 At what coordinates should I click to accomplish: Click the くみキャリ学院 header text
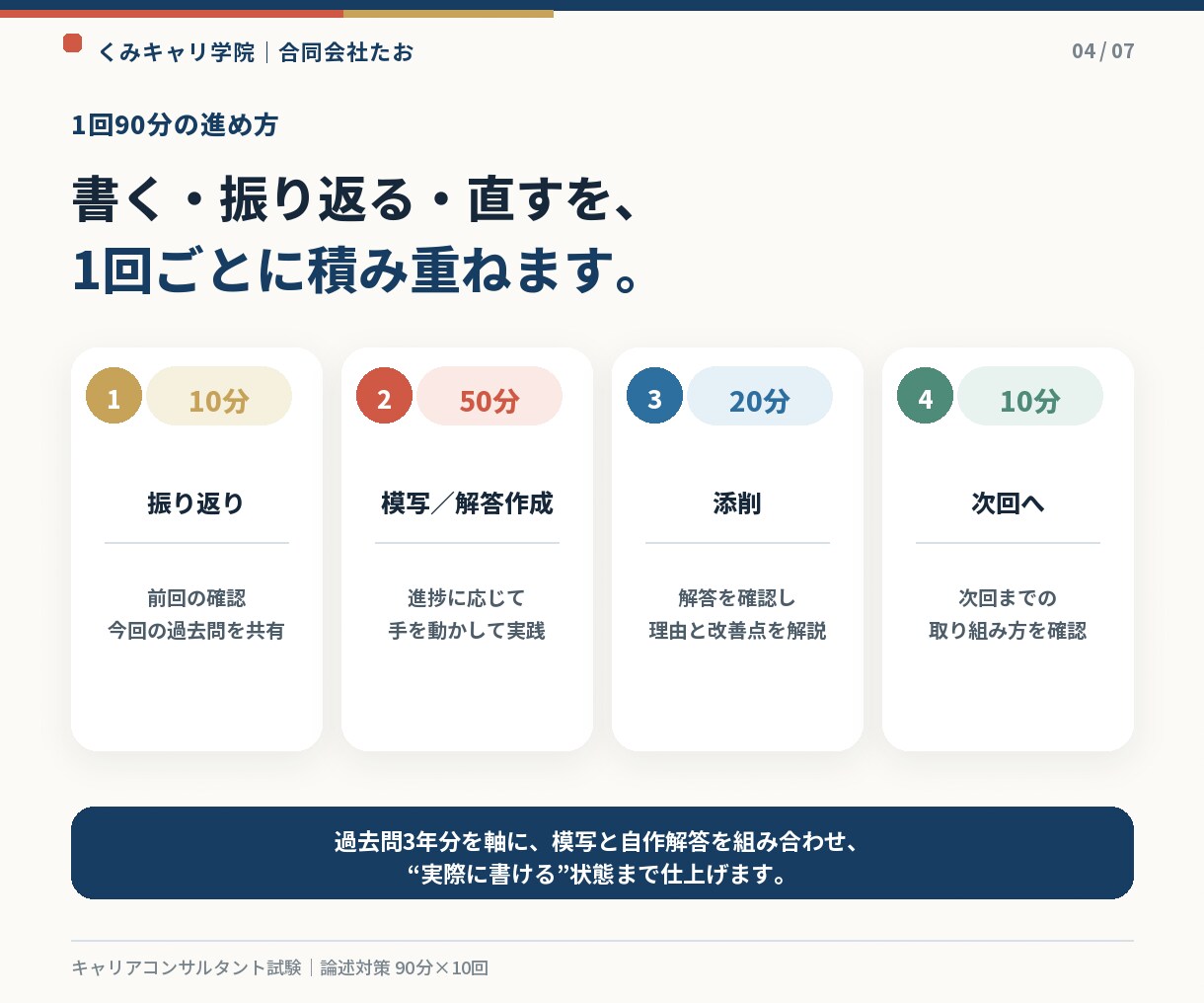click(177, 52)
